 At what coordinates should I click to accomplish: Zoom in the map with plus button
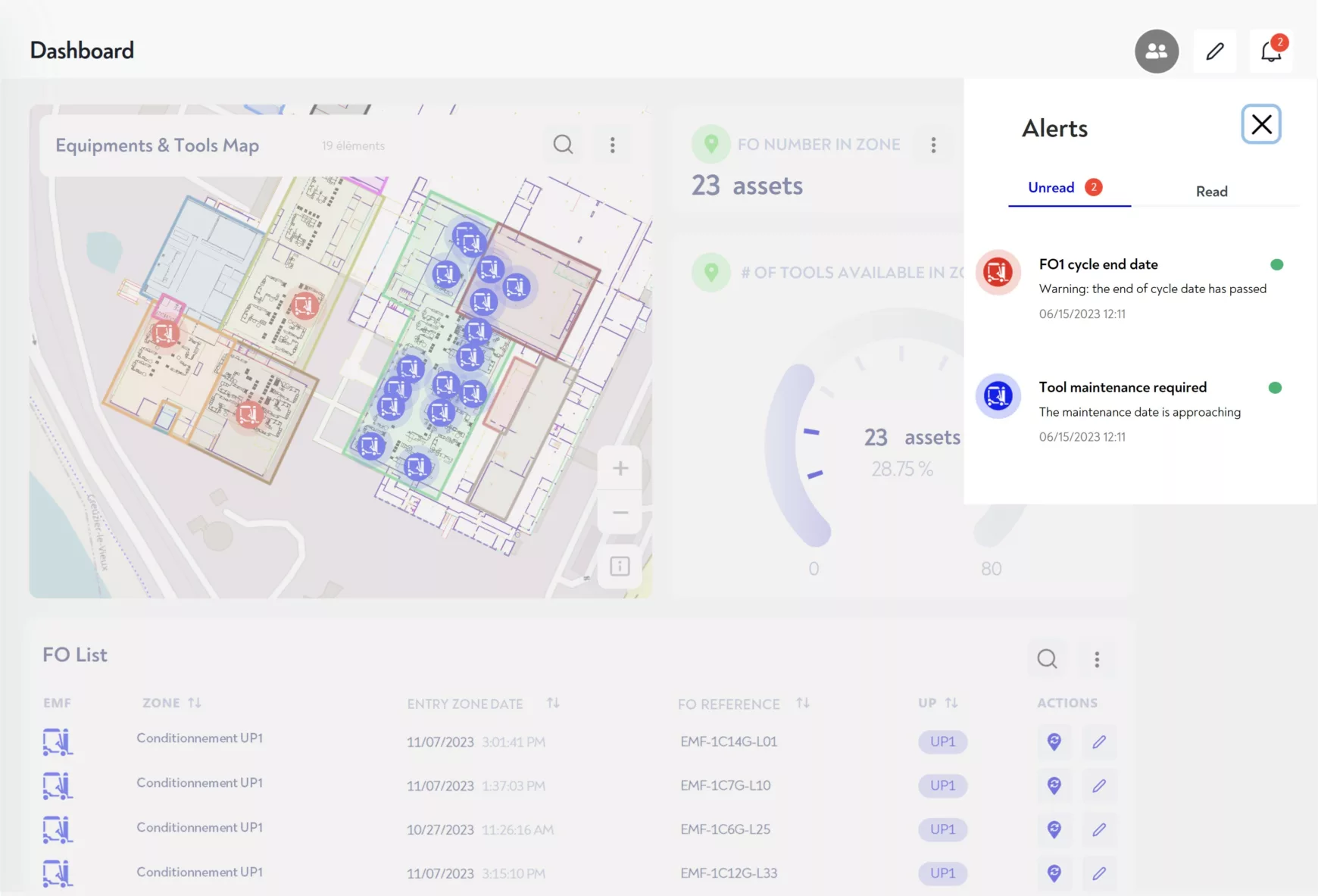coord(620,468)
